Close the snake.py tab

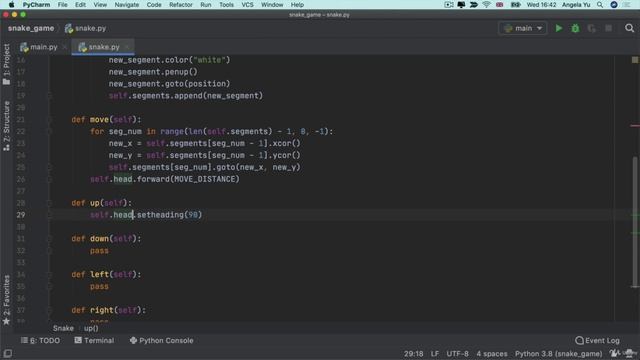pyautogui.click(x=127, y=47)
